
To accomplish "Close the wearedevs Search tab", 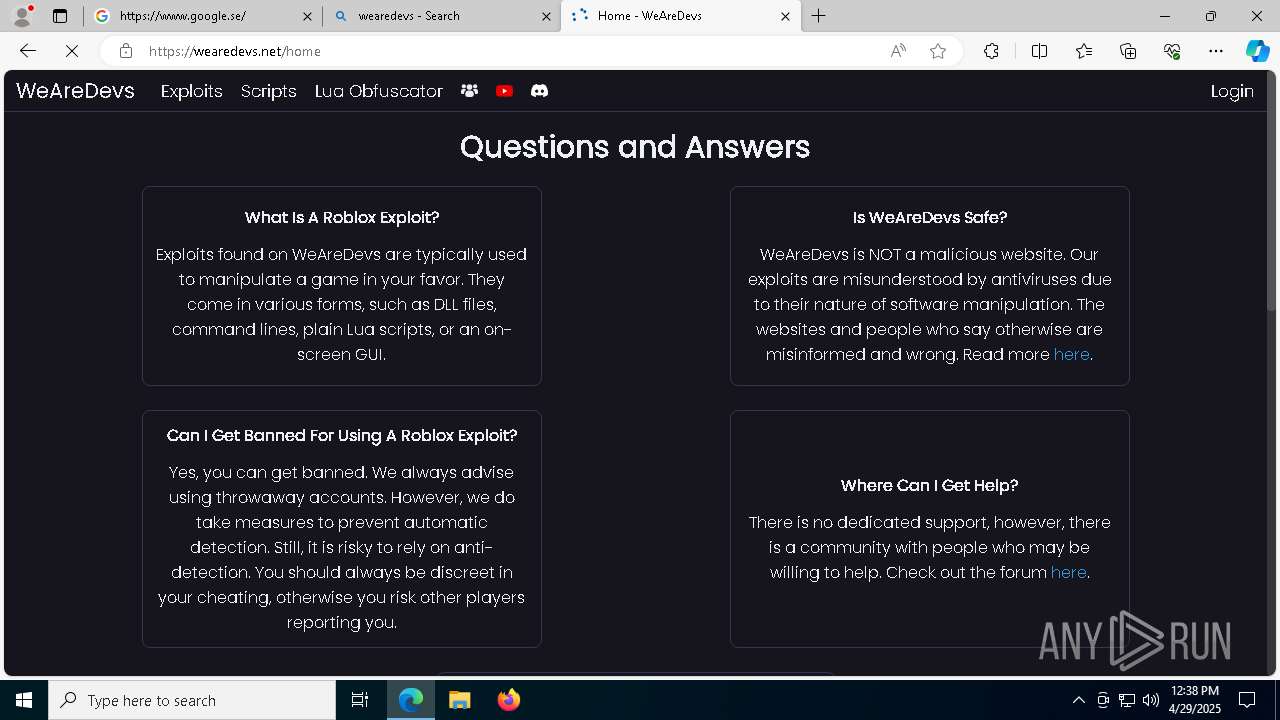I will (546, 16).
